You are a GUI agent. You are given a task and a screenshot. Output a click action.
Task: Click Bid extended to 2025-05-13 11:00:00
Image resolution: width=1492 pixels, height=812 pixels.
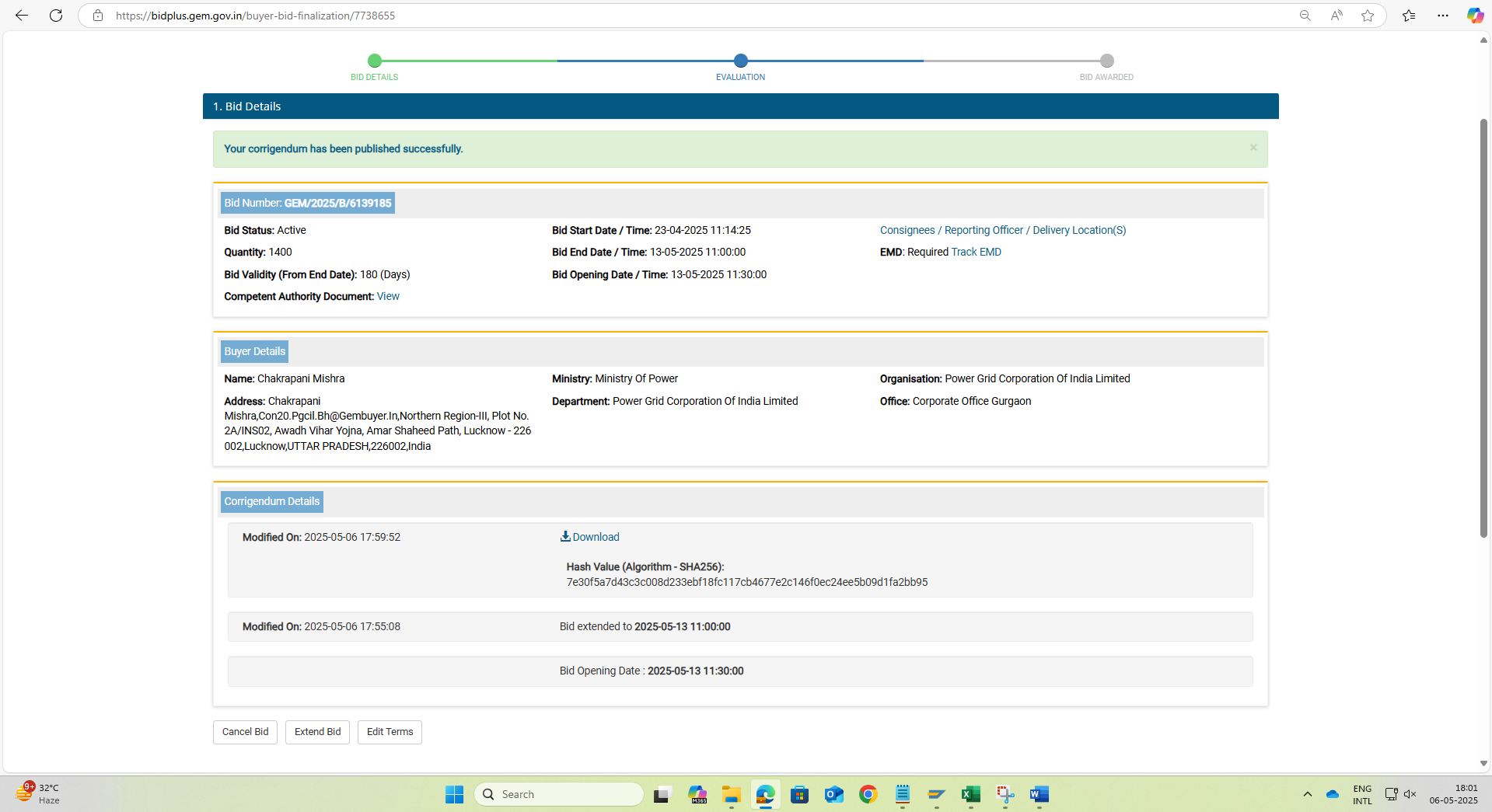(645, 626)
